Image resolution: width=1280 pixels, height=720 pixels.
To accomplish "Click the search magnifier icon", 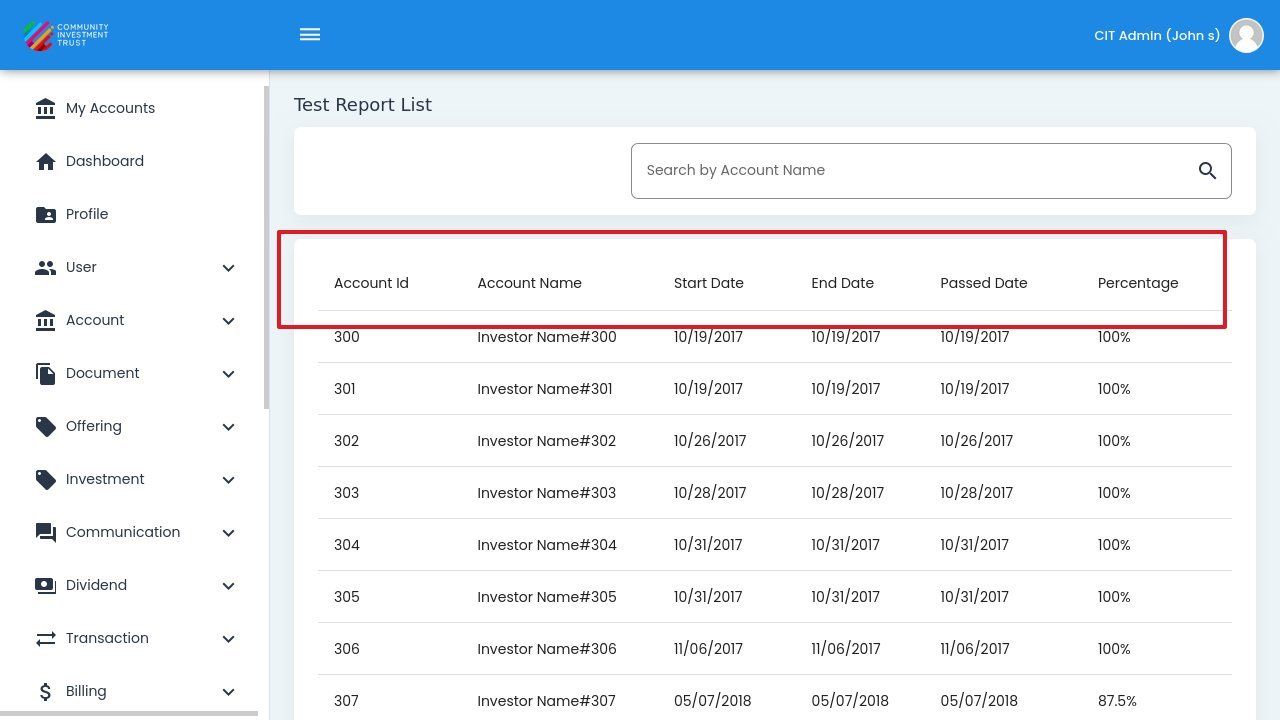I will coord(1207,171).
